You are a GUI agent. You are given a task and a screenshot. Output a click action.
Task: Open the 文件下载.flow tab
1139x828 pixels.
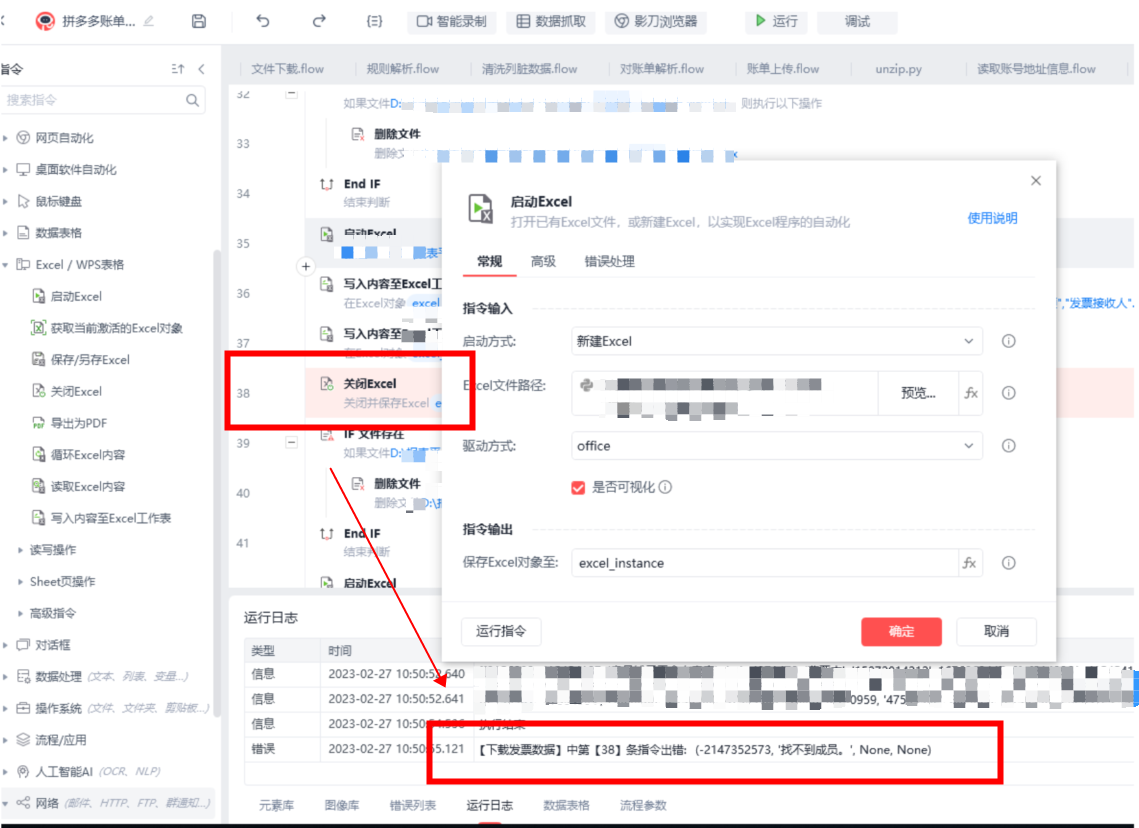(288, 69)
